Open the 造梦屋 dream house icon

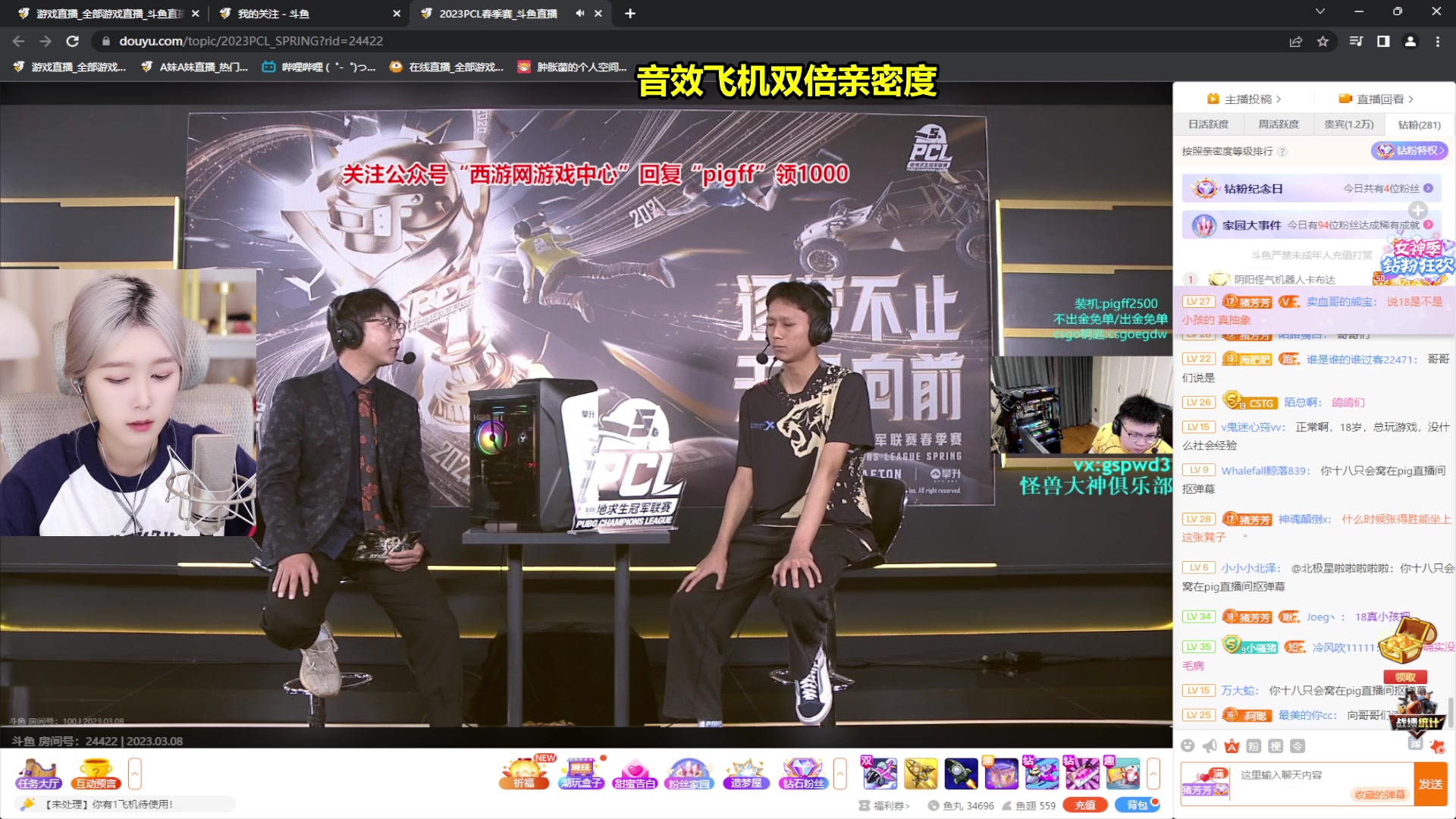pos(745,773)
